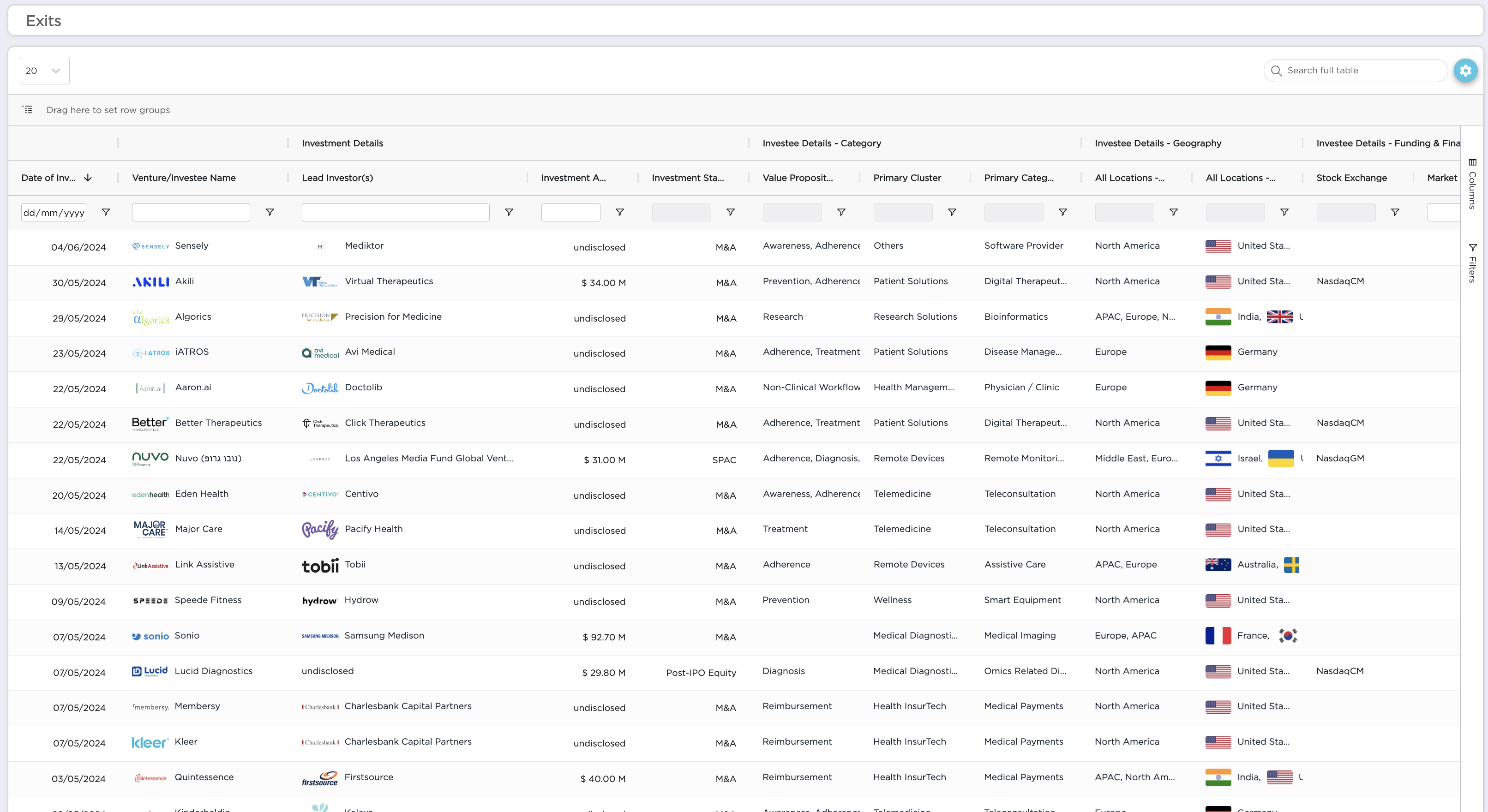This screenshot has width=1488, height=812.
Task: Open filter for Investment Amount column
Action: 620,213
